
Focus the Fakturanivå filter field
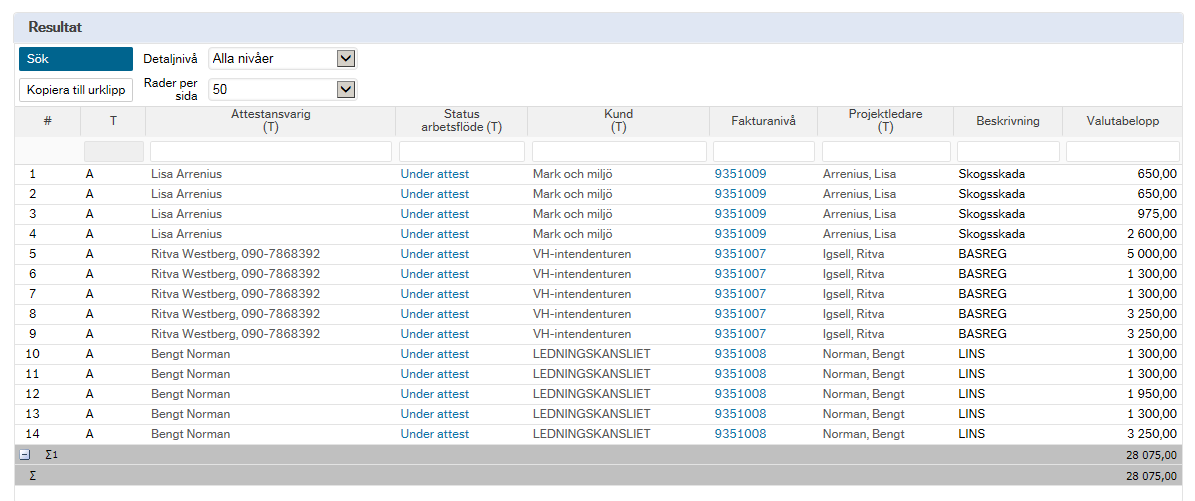pyautogui.click(x=764, y=151)
